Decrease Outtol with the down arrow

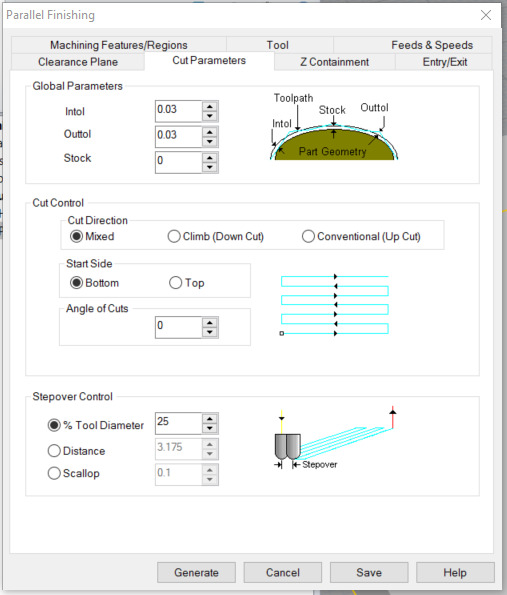point(210,141)
